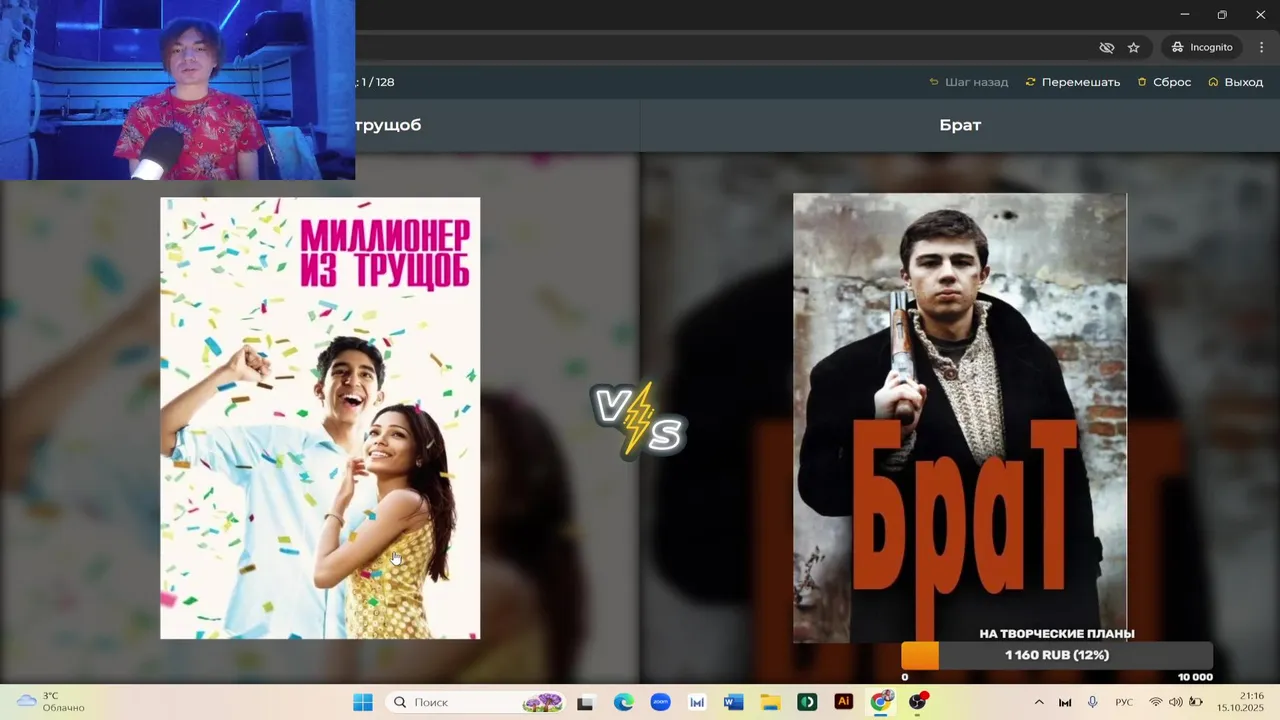Click the Шаг назад undo button
The image size is (1280, 720).
click(x=969, y=82)
